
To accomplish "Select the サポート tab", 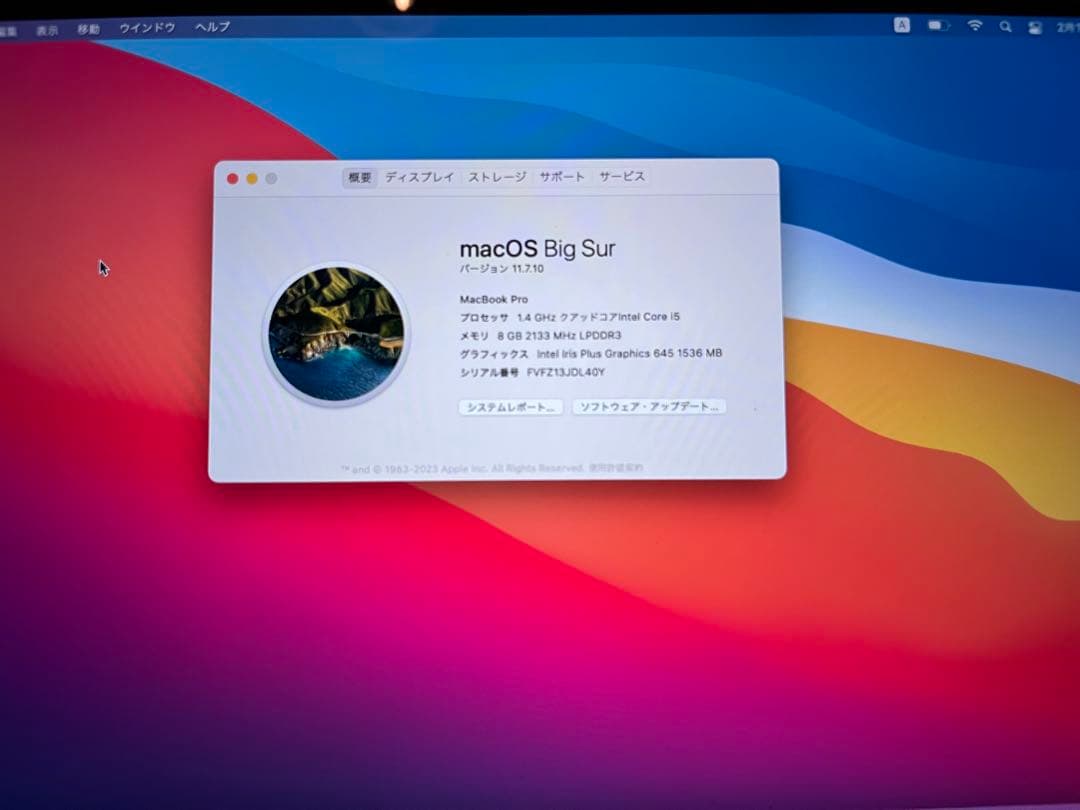I will pos(561,176).
